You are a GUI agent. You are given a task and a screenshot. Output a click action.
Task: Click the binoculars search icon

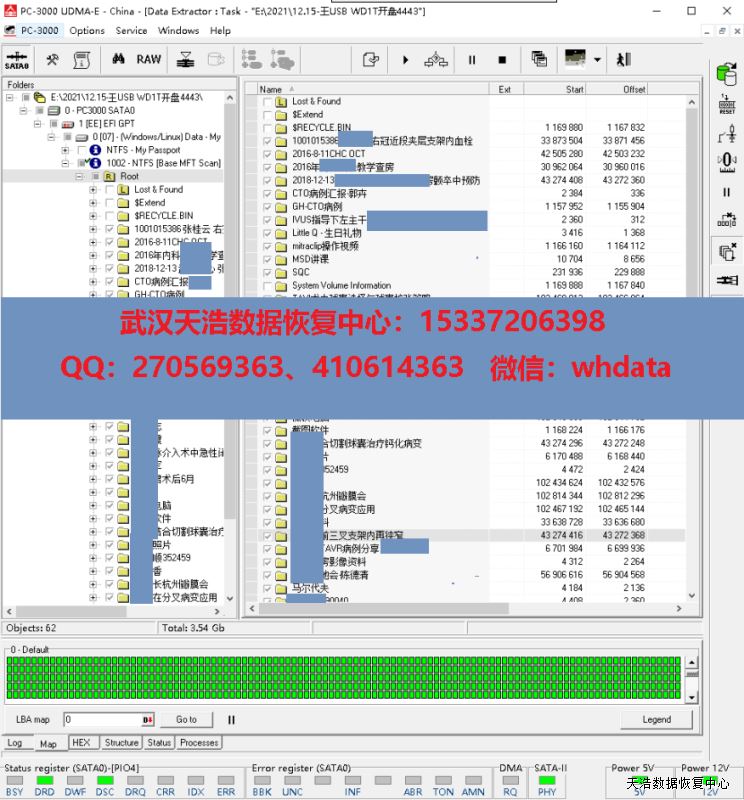118,60
